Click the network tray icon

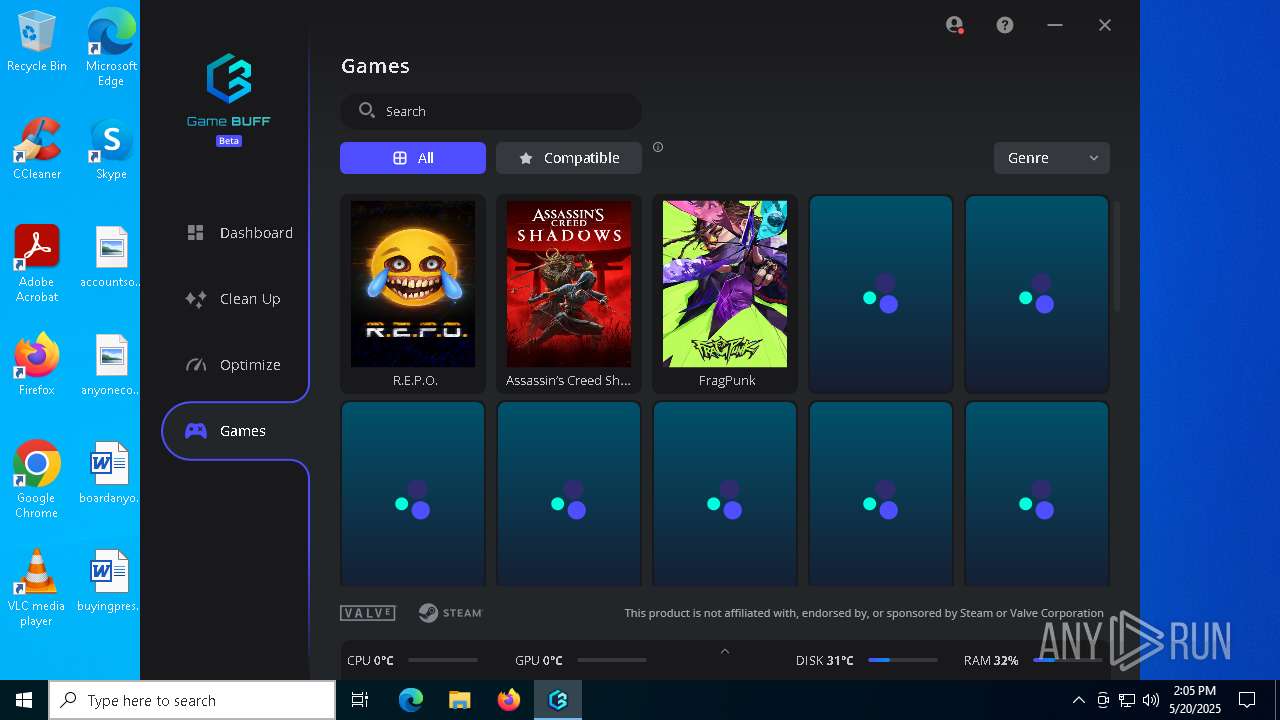[x=1127, y=700]
